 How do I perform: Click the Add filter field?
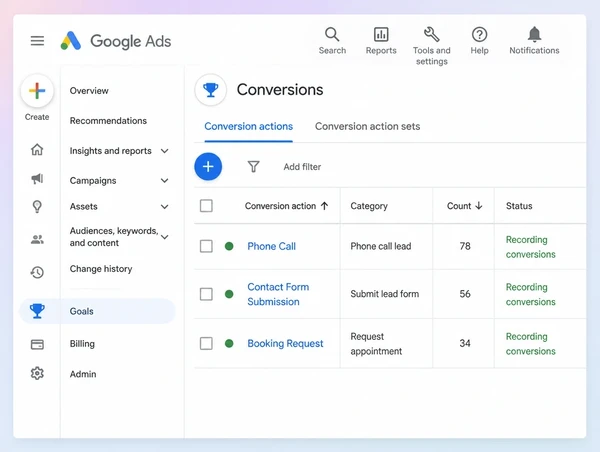[x=302, y=167]
